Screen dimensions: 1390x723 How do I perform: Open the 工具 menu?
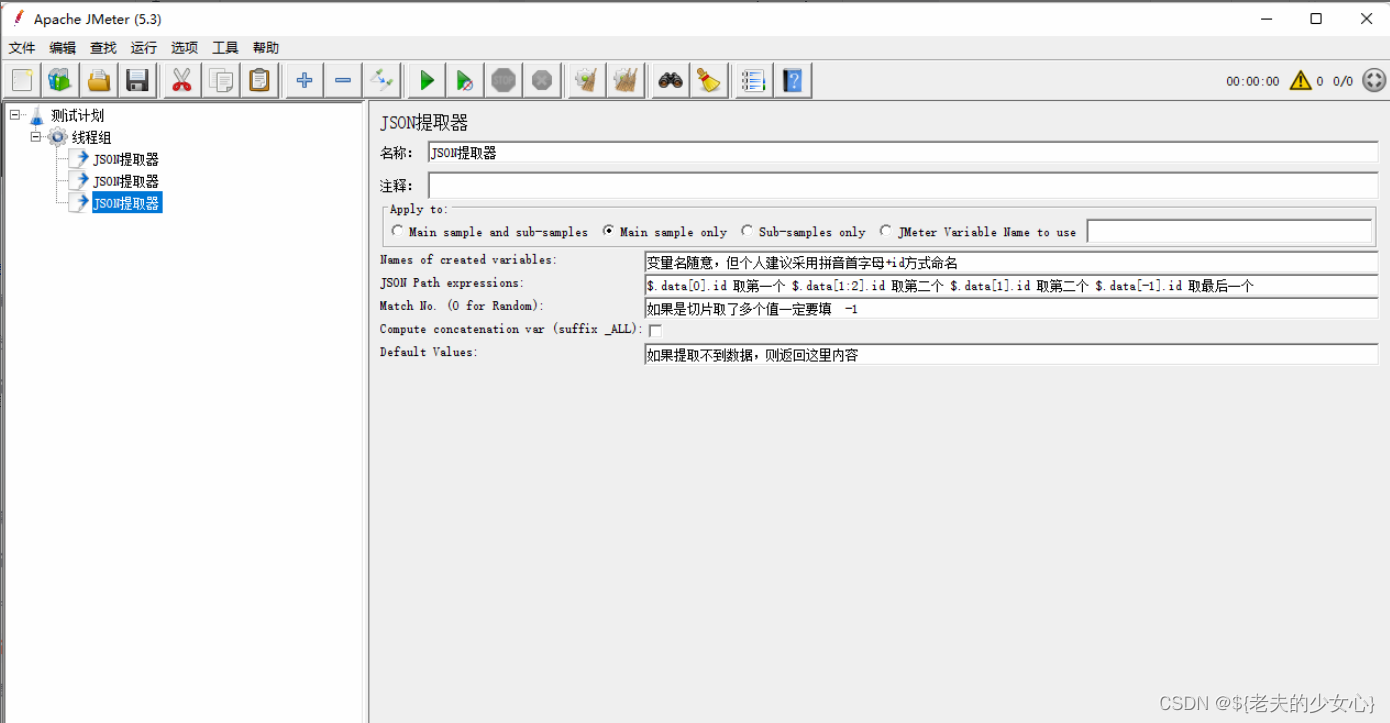point(225,48)
